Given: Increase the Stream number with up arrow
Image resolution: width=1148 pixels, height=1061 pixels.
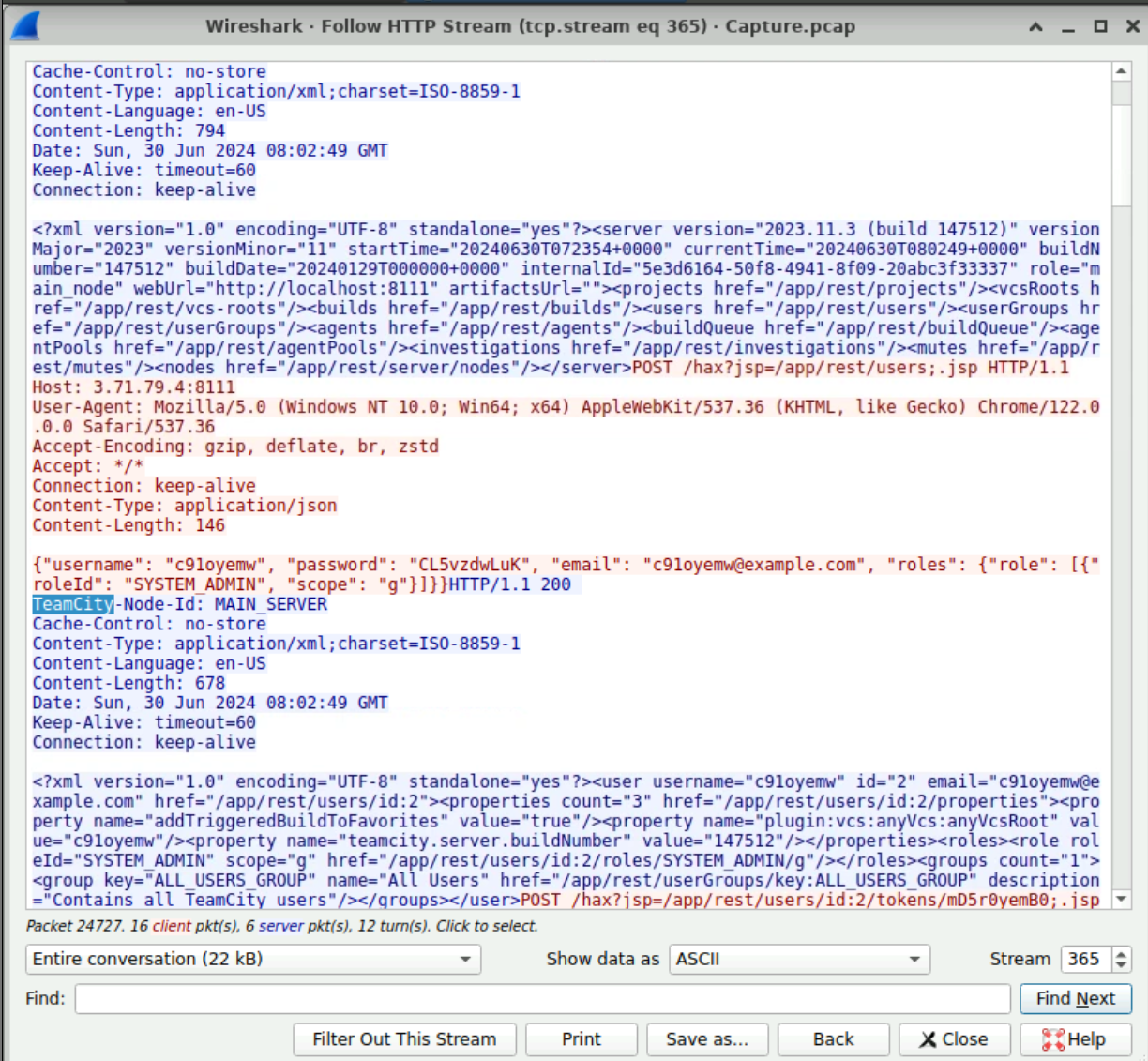Looking at the screenshot, I should point(1121,953).
